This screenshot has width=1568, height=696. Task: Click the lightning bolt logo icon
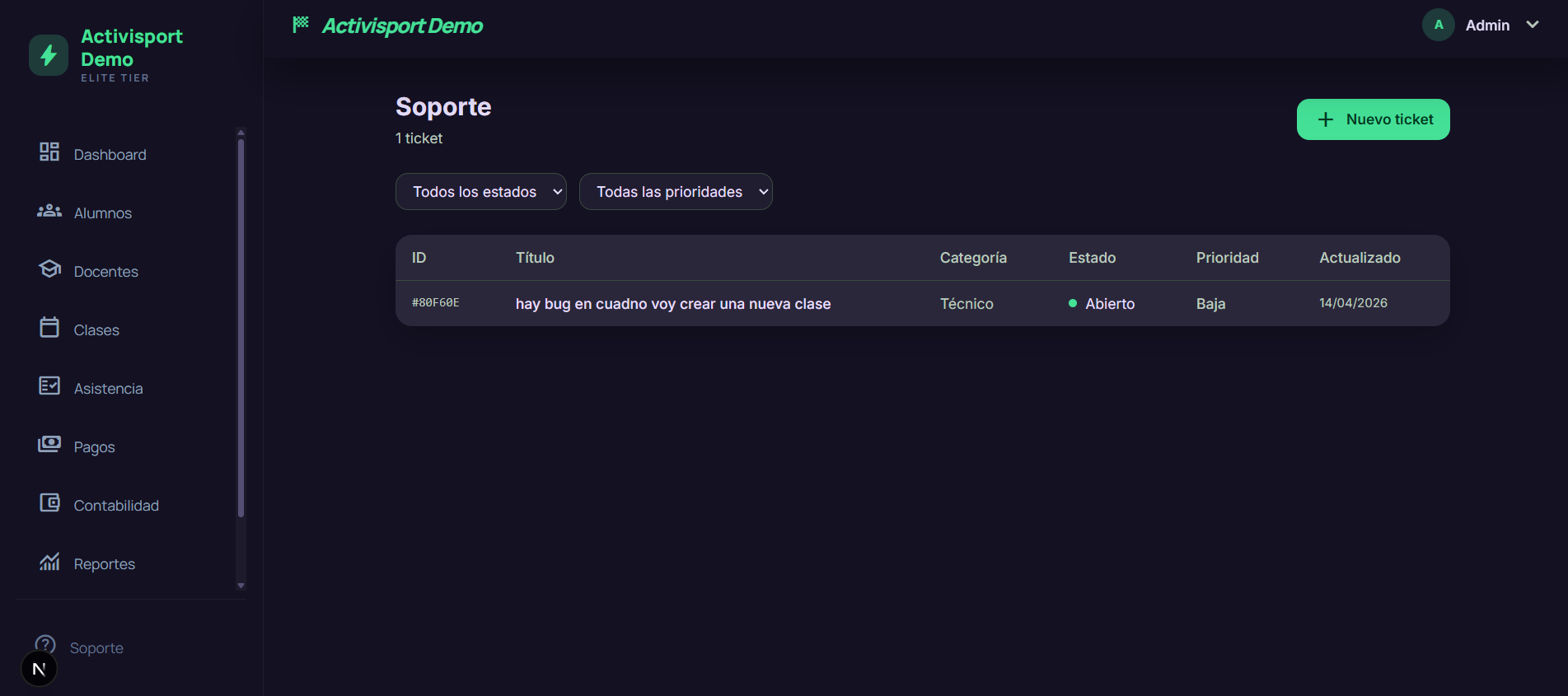coord(49,55)
